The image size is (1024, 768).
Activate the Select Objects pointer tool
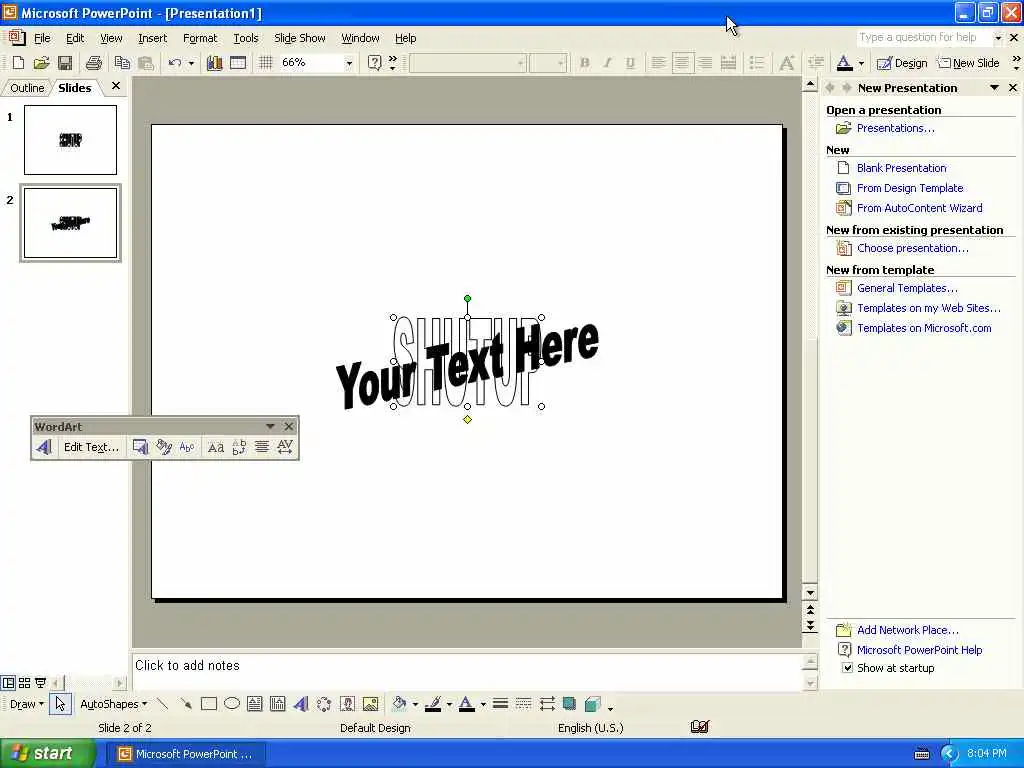pos(60,704)
